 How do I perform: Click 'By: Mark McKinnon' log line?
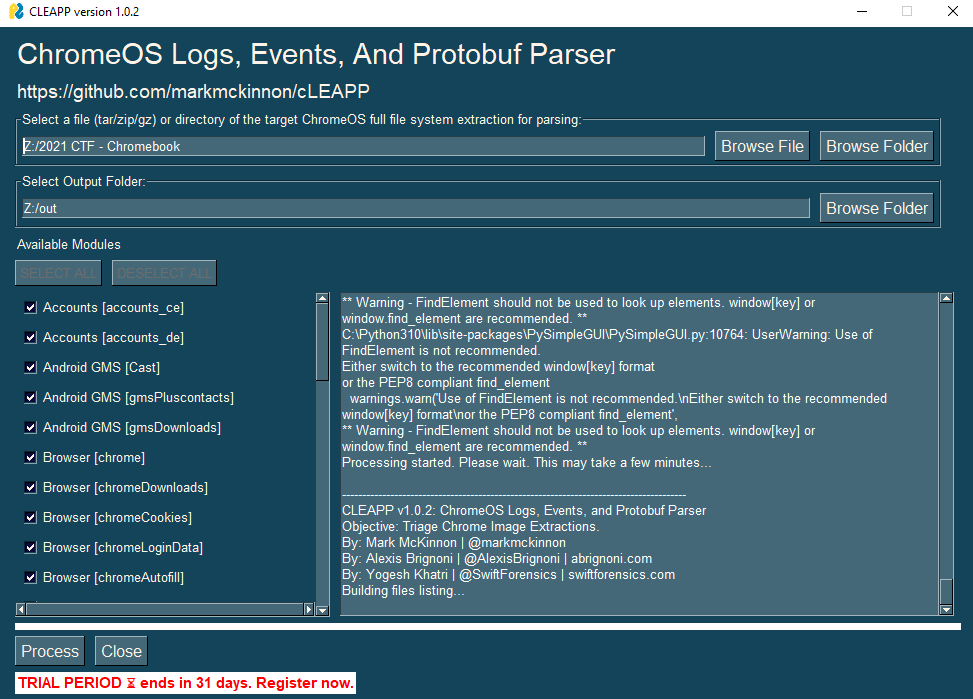coord(454,543)
